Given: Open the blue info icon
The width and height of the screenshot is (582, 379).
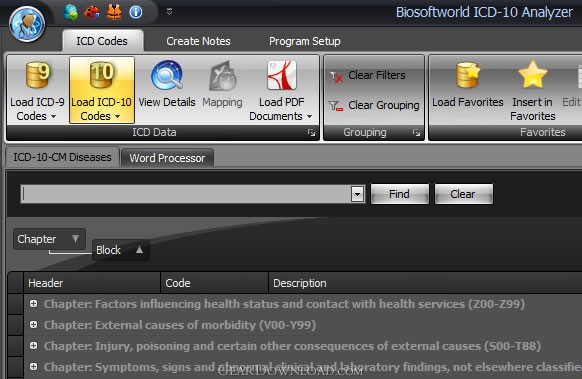Looking at the screenshot, I should 136,12.
